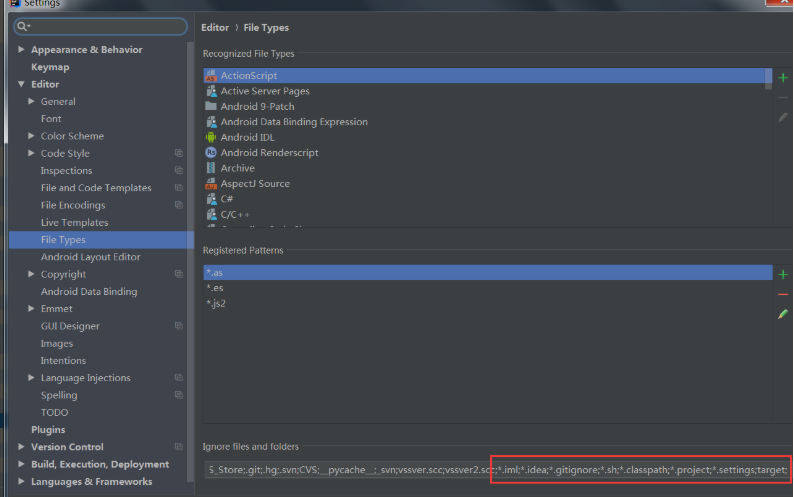Click project-level icon beside Spelling
The height and width of the screenshot is (497, 794).
coord(179,395)
